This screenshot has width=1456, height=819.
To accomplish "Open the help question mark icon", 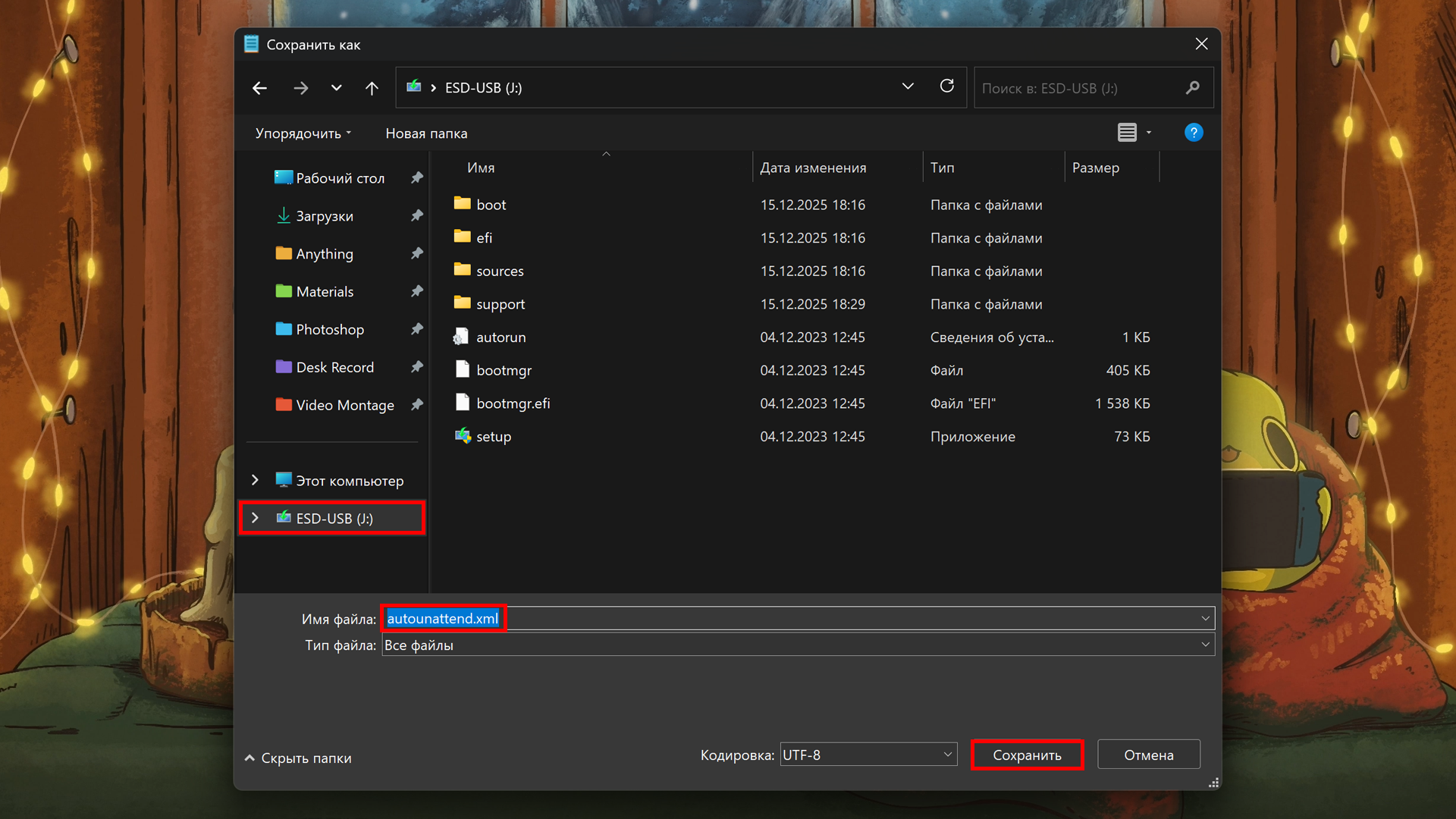I will click(x=1193, y=133).
